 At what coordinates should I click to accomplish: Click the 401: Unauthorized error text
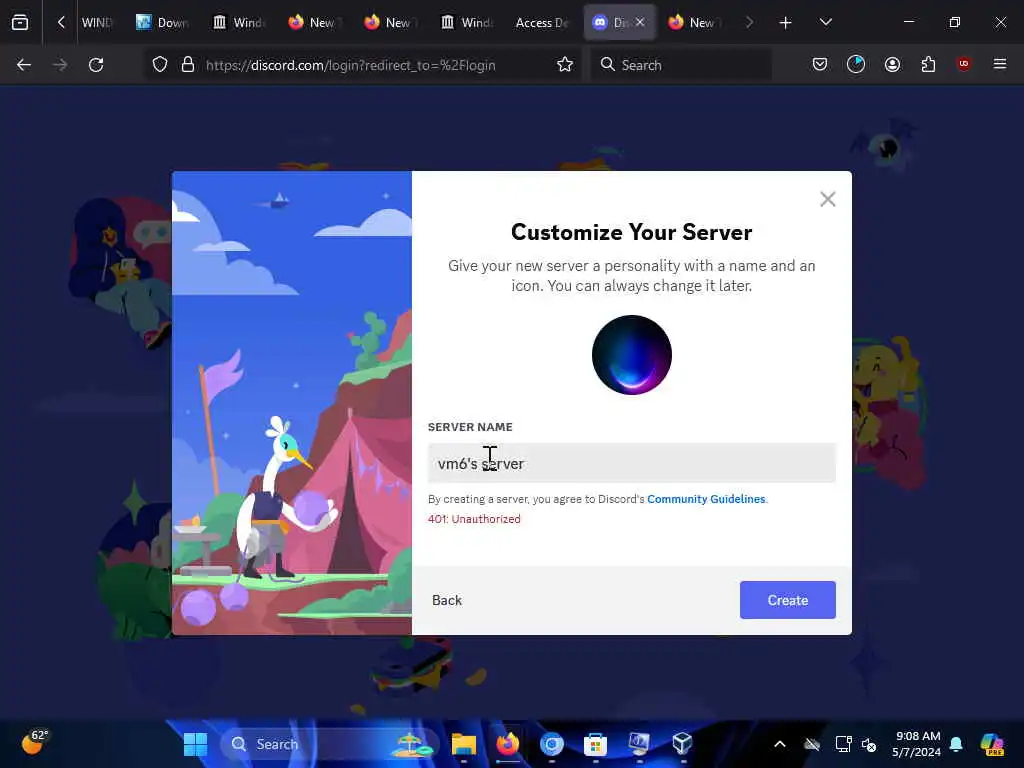(474, 519)
